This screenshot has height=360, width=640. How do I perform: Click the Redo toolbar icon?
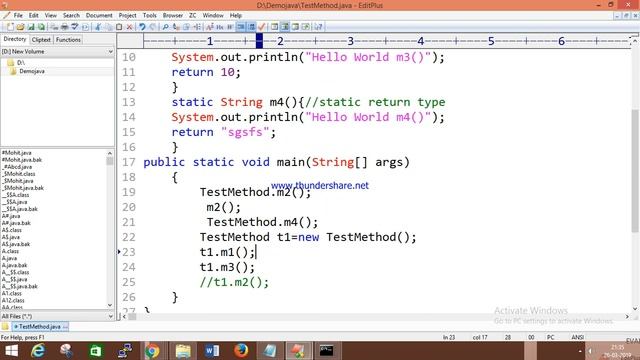click(x=152, y=27)
